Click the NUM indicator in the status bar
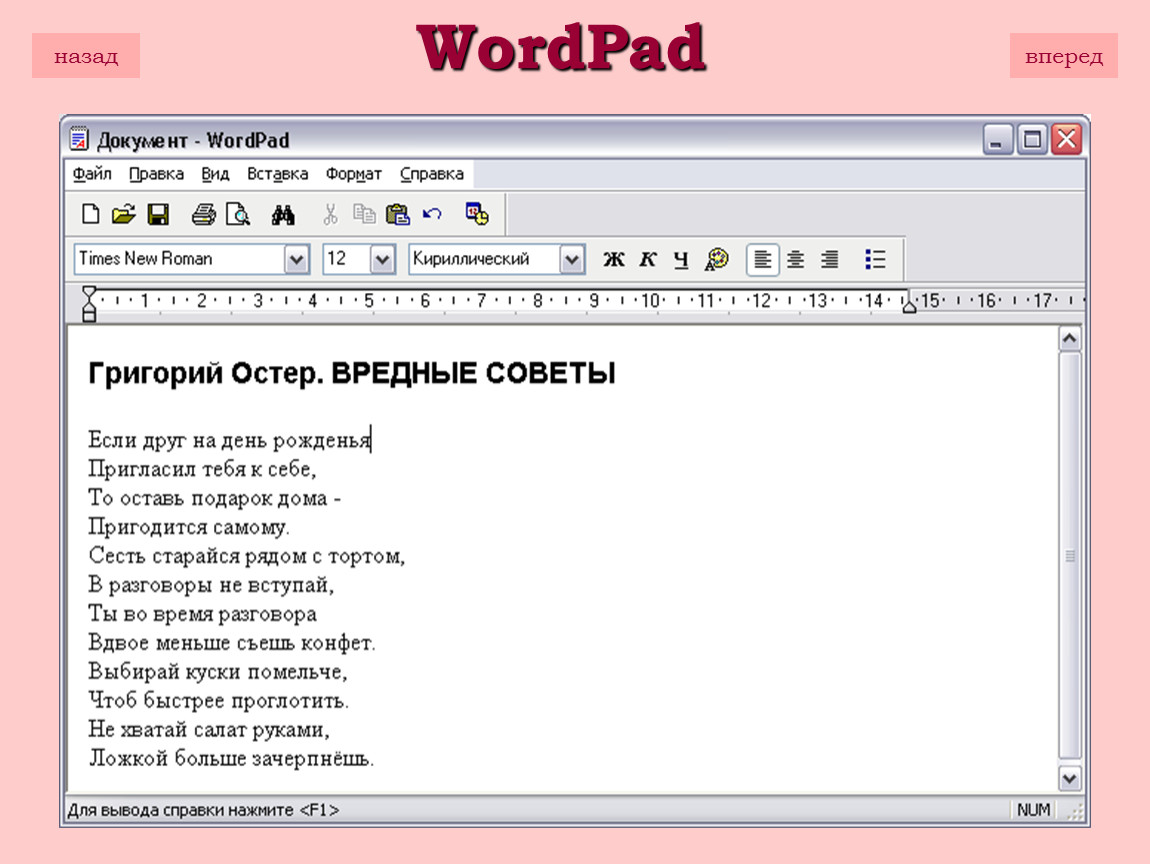Screen dimensions: 1150x864 (1033, 810)
